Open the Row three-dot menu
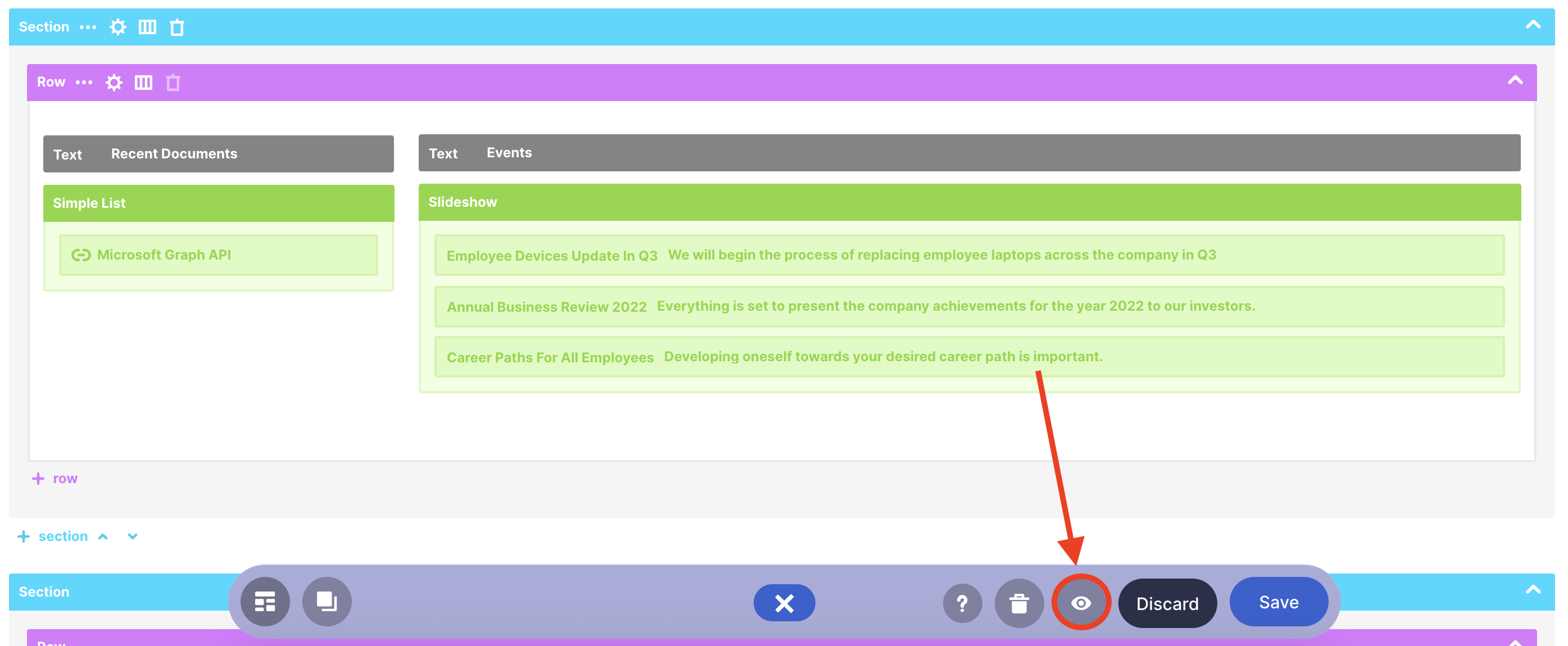This screenshot has width=1568, height=646. (x=84, y=82)
